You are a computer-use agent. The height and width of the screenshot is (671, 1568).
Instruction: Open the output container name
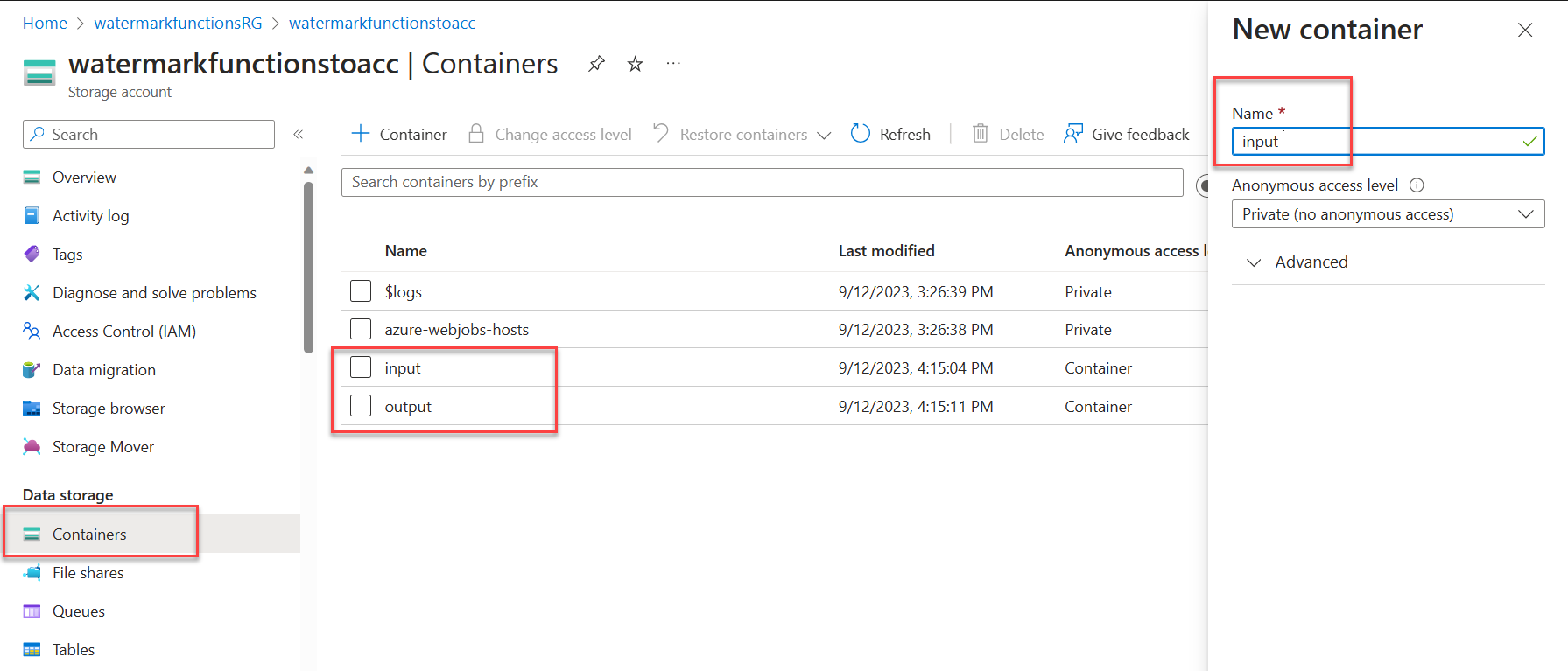click(x=408, y=407)
